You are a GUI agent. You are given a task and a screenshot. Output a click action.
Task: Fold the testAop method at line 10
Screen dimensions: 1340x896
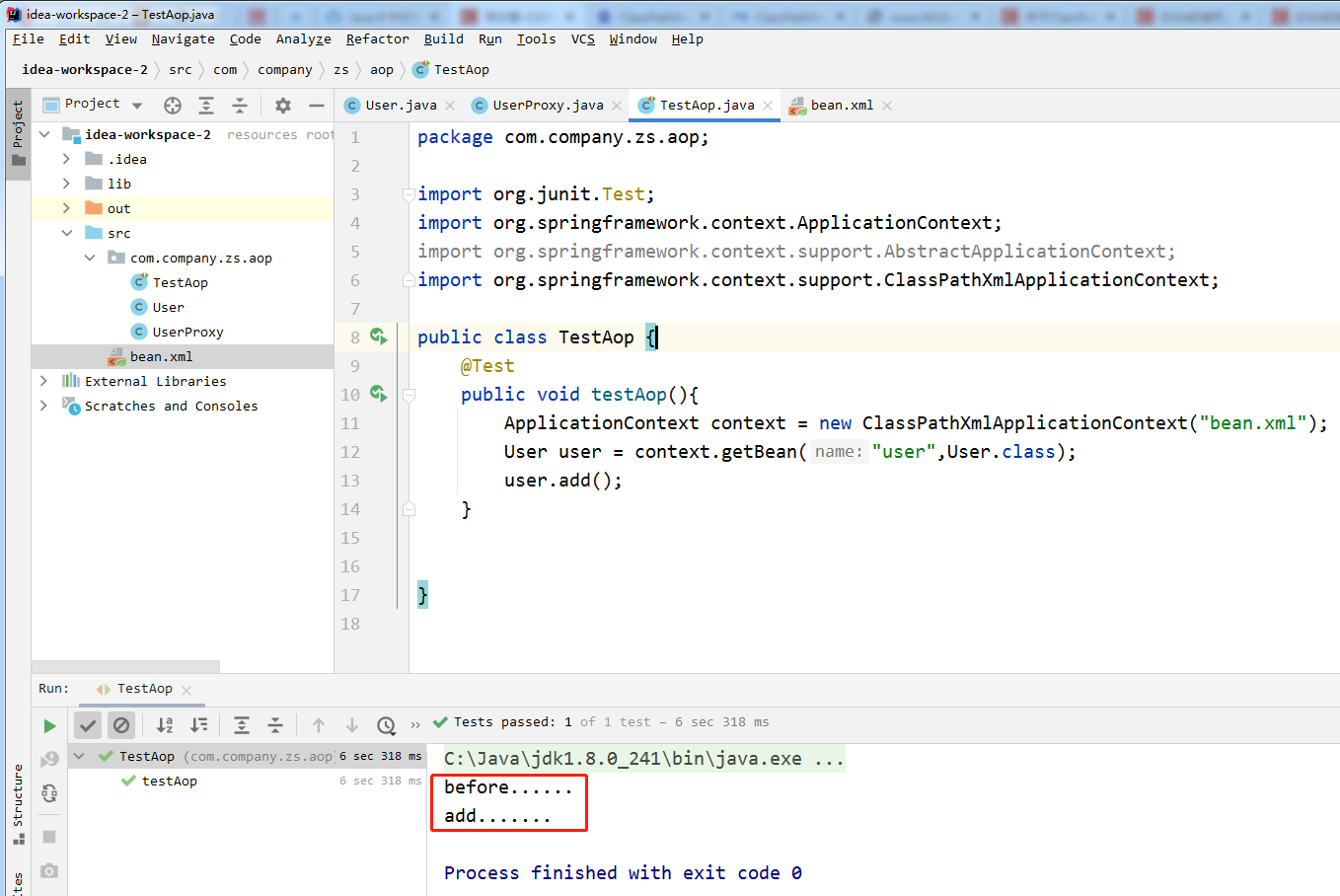409,395
